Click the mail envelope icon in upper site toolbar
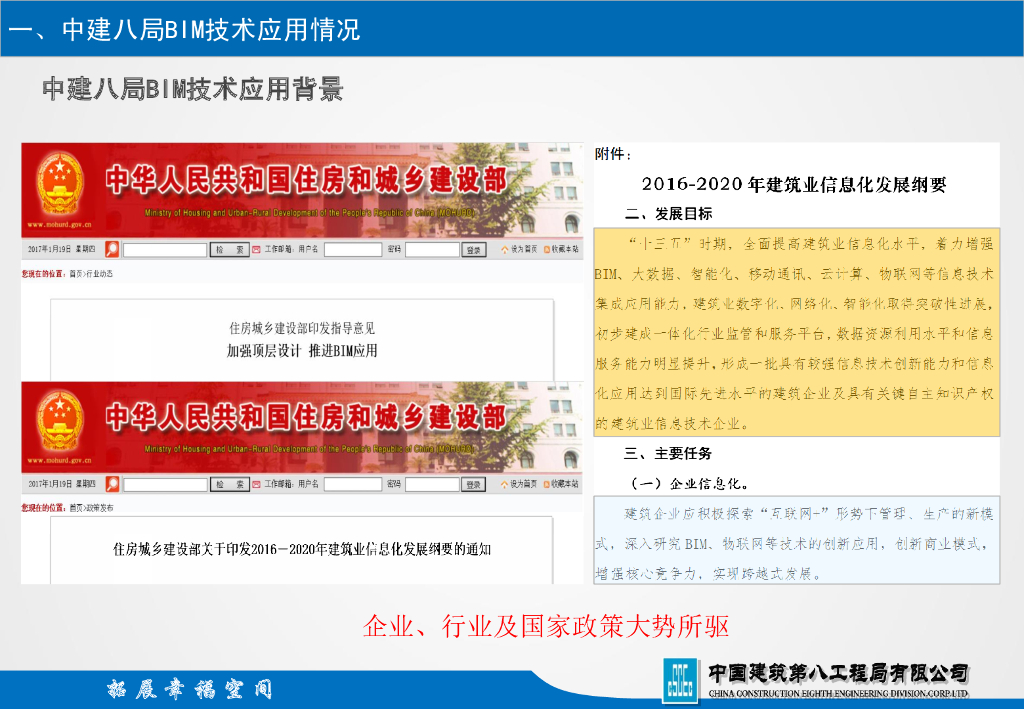Image resolution: width=1024 pixels, height=709 pixels. (x=256, y=249)
